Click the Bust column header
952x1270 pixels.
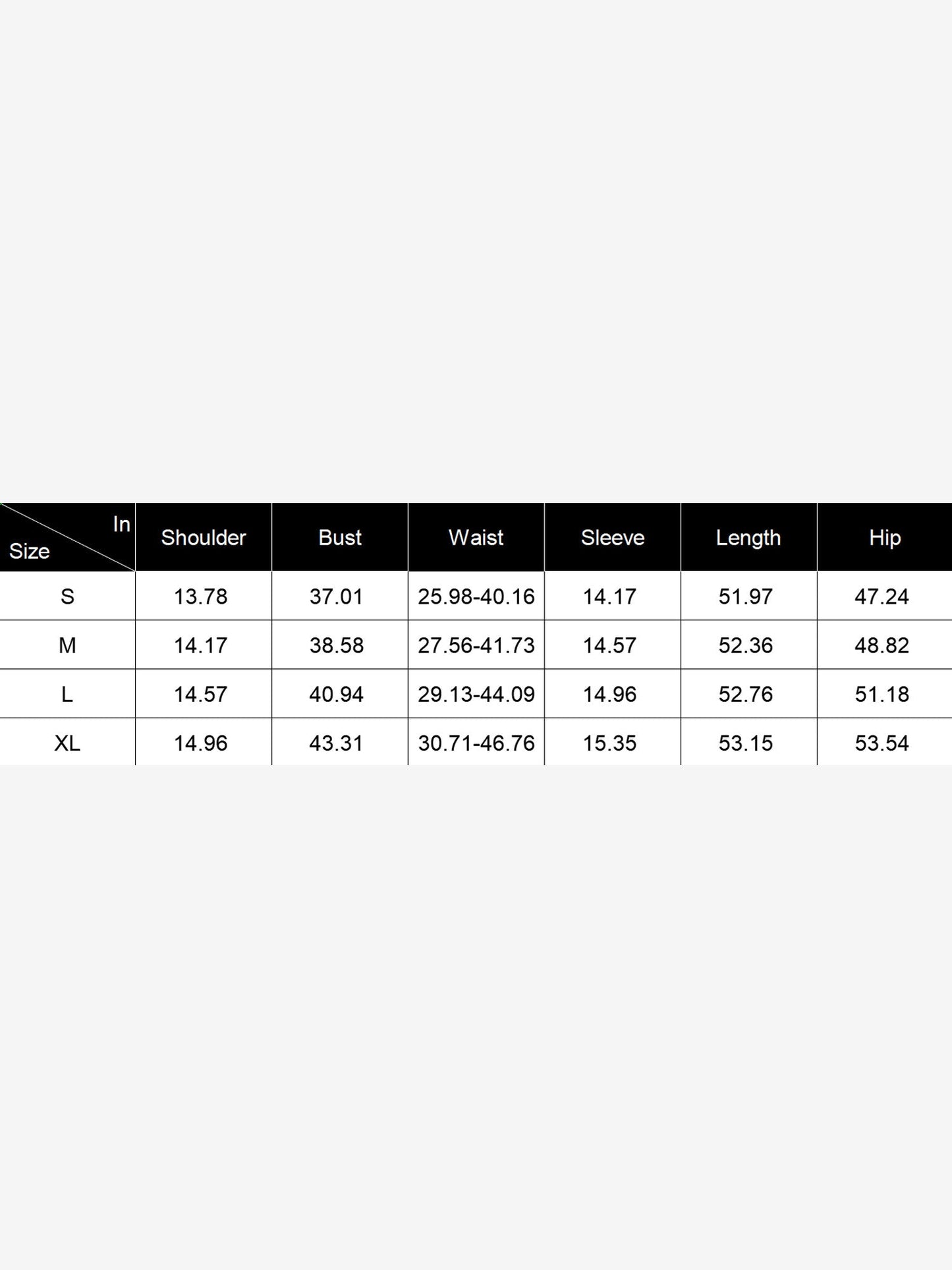[x=340, y=538]
